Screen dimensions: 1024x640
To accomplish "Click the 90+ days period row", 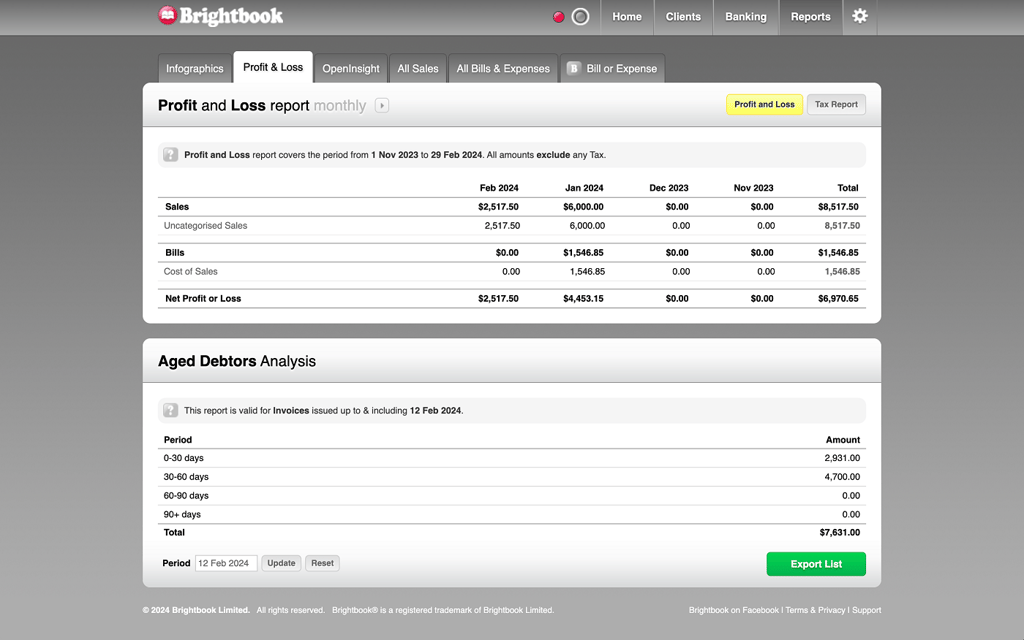I will click(511, 515).
